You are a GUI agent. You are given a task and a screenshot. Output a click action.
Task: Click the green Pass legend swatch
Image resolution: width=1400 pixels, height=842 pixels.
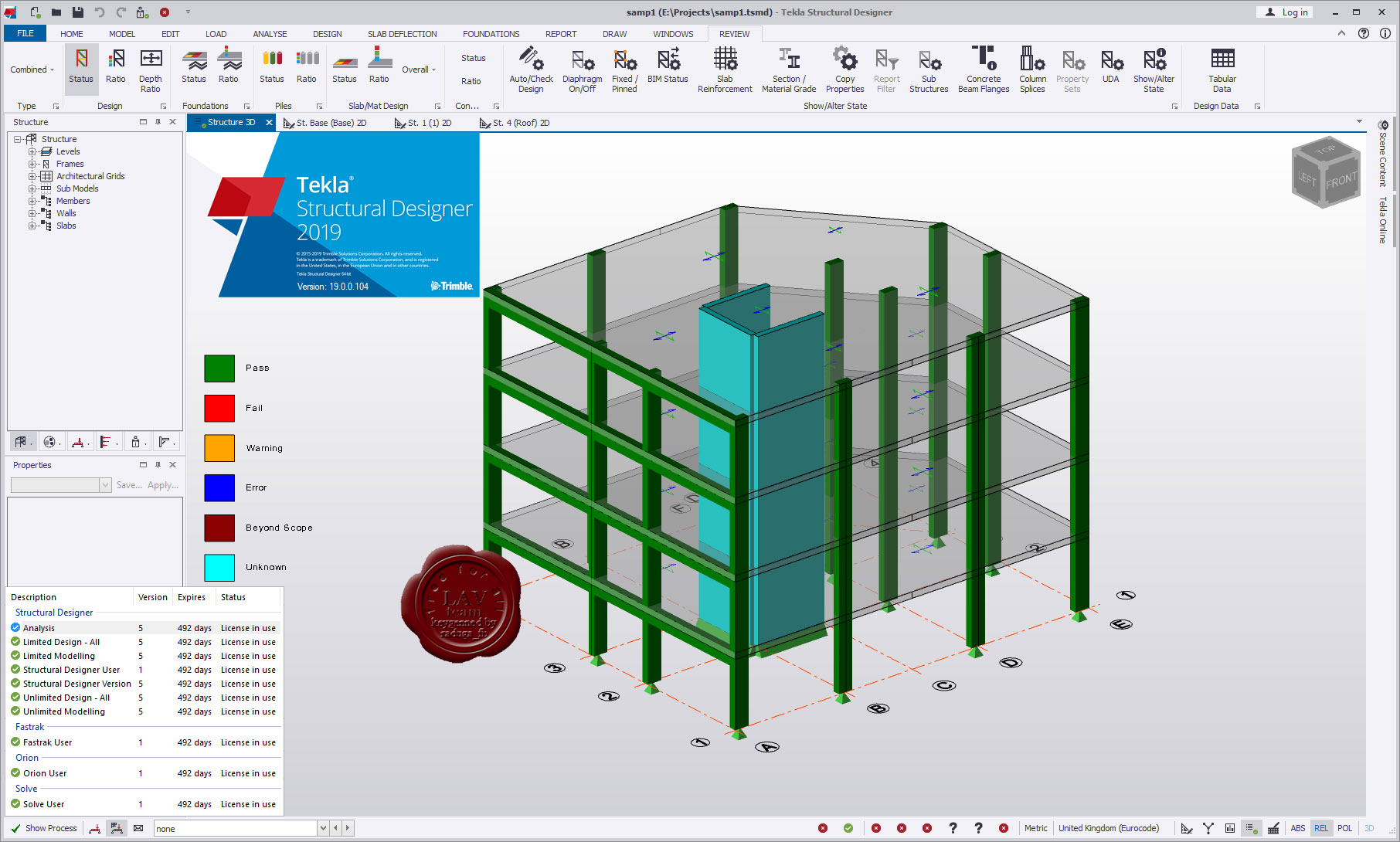(219, 368)
